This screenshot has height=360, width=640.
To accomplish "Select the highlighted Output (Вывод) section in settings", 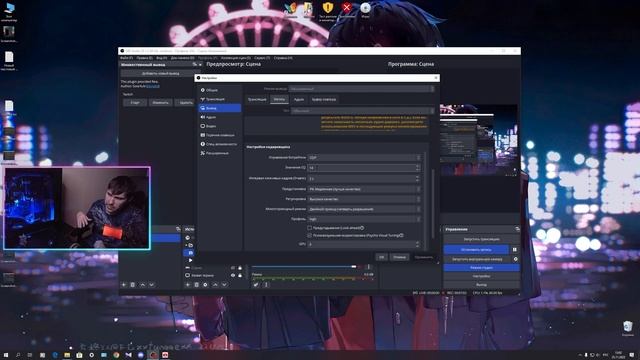I will pos(220,108).
